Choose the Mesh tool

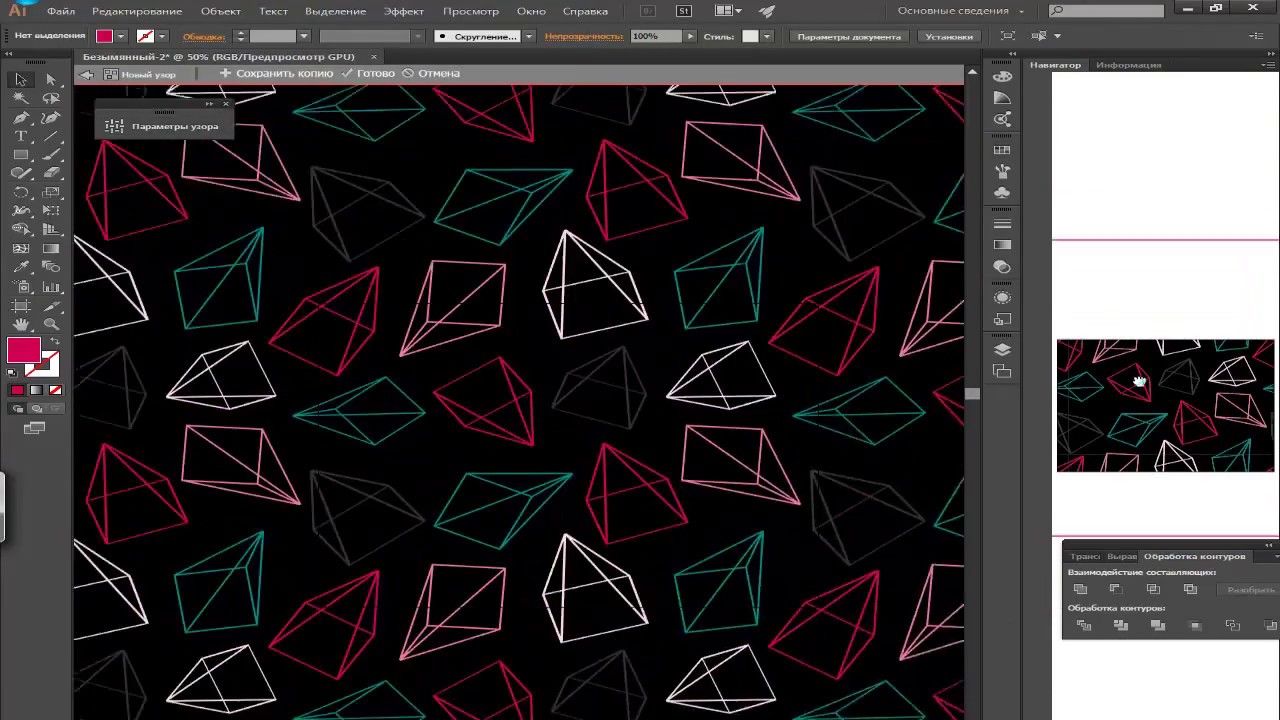(x=21, y=248)
